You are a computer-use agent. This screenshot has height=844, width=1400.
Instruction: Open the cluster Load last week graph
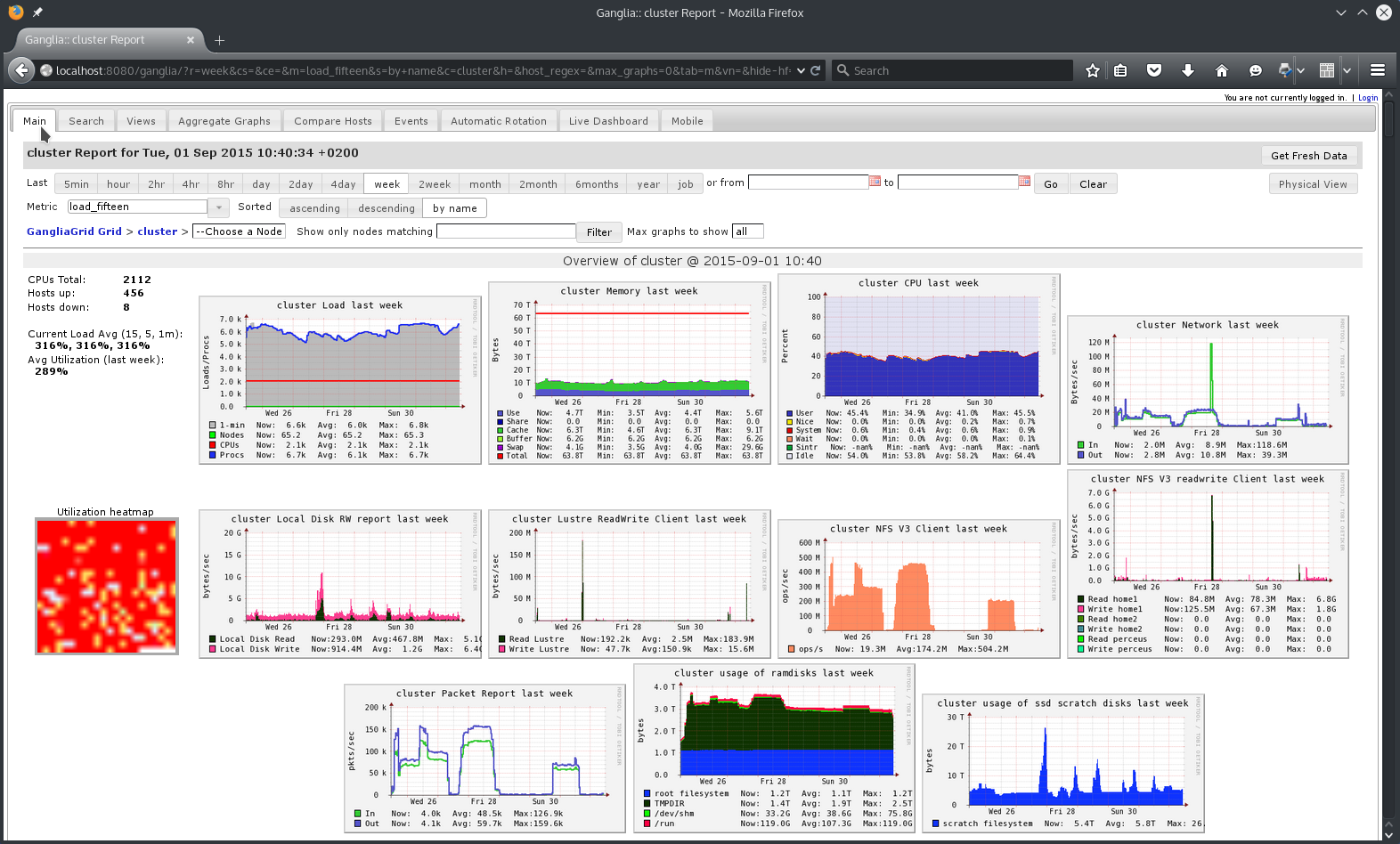pyautogui.click(x=340, y=380)
